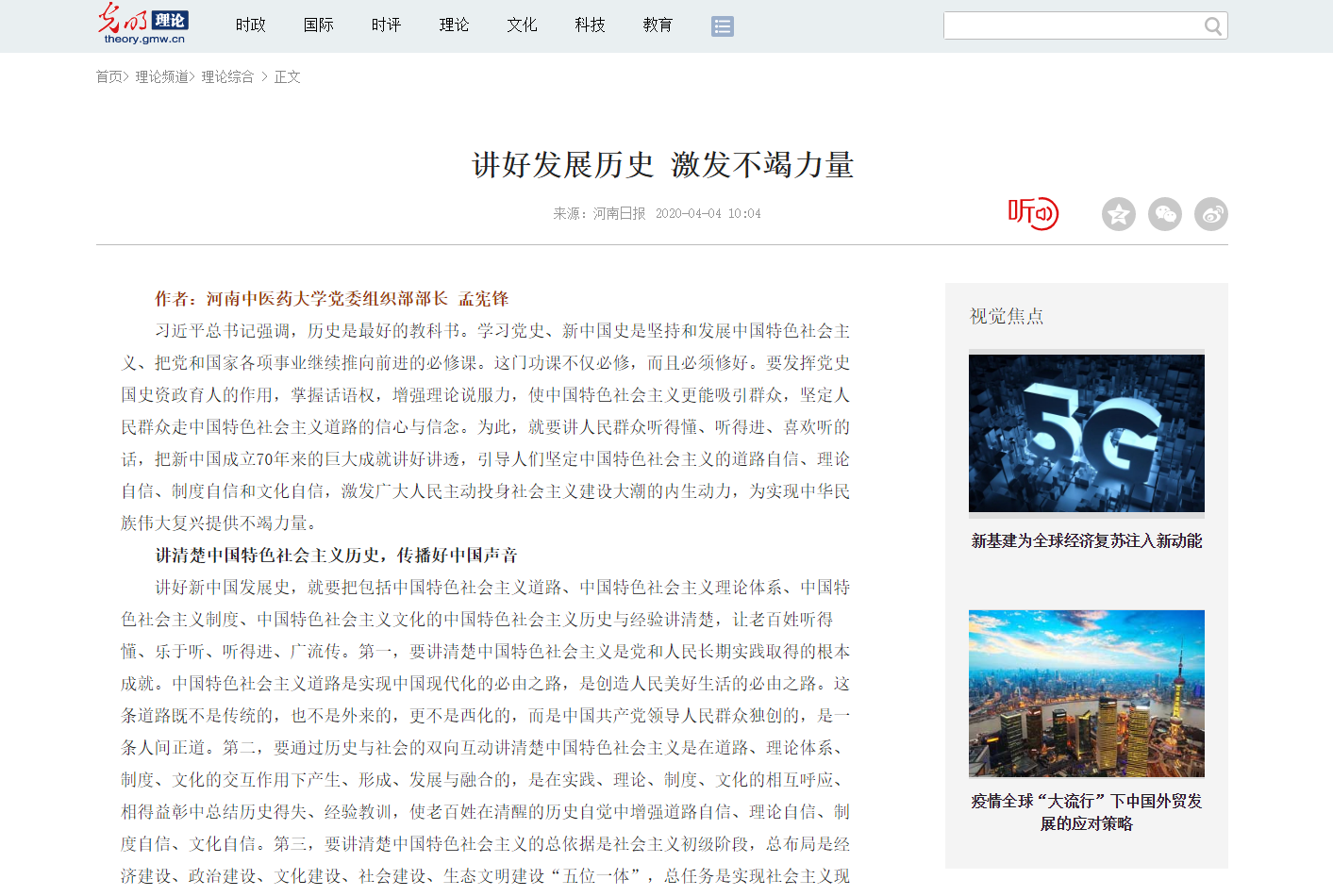Share article via Weibo icon
Viewport: 1333px width, 896px height.
click(x=1210, y=214)
